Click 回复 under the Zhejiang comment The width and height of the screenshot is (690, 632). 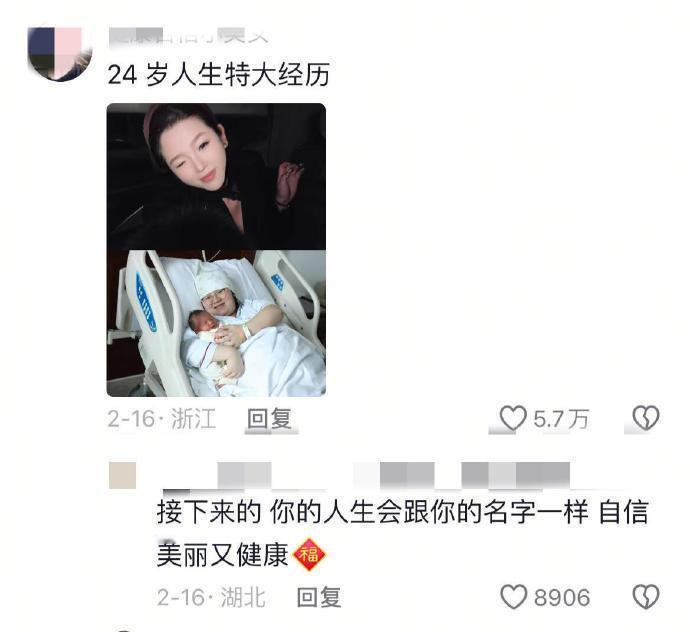click(269, 419)
